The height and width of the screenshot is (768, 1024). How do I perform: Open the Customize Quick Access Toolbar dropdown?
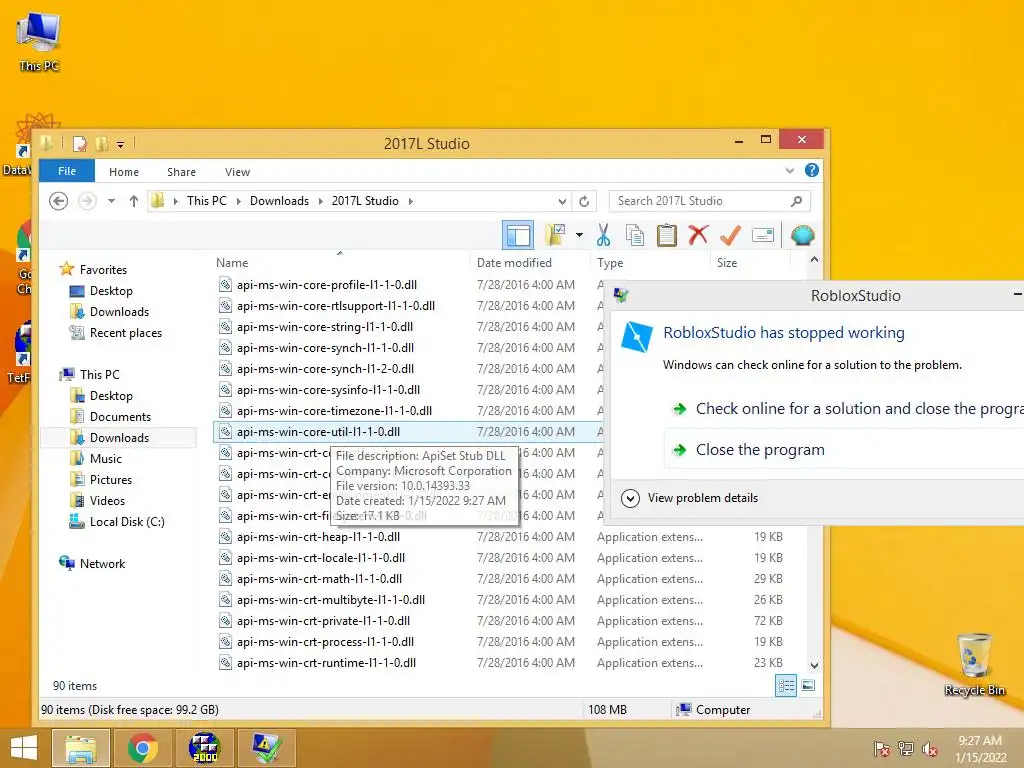(x=120, y=144)
